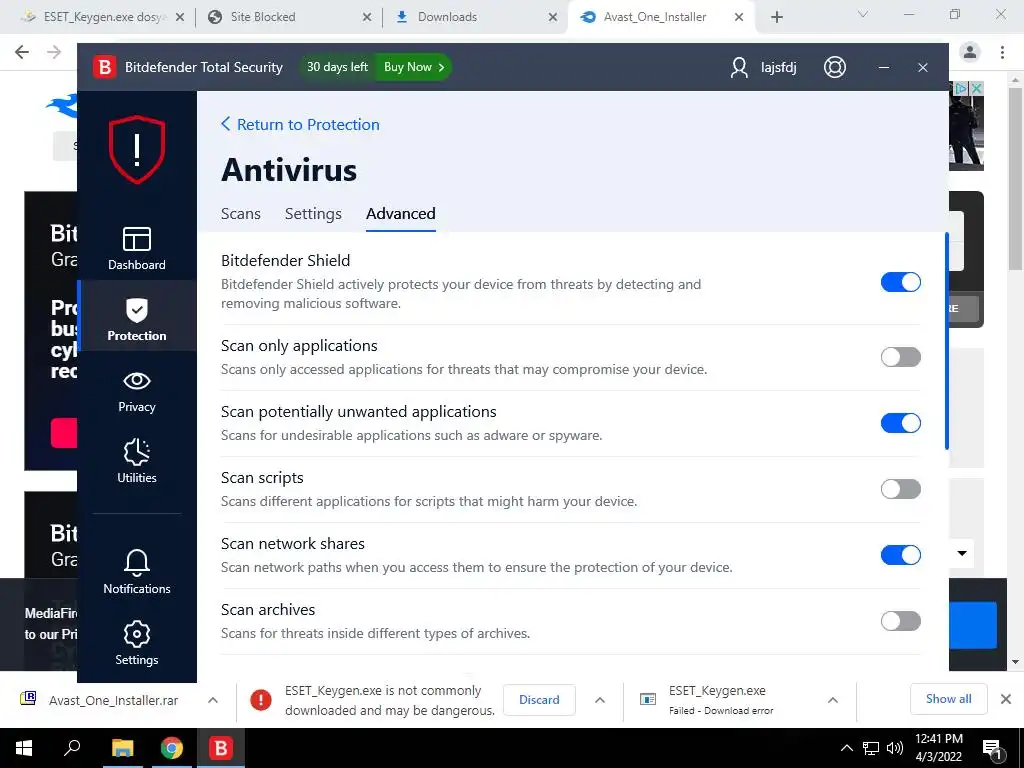Switch to the Antivirus Settings tab
This screenshot has width=1024, height=768.
click(x=313, y=214)
